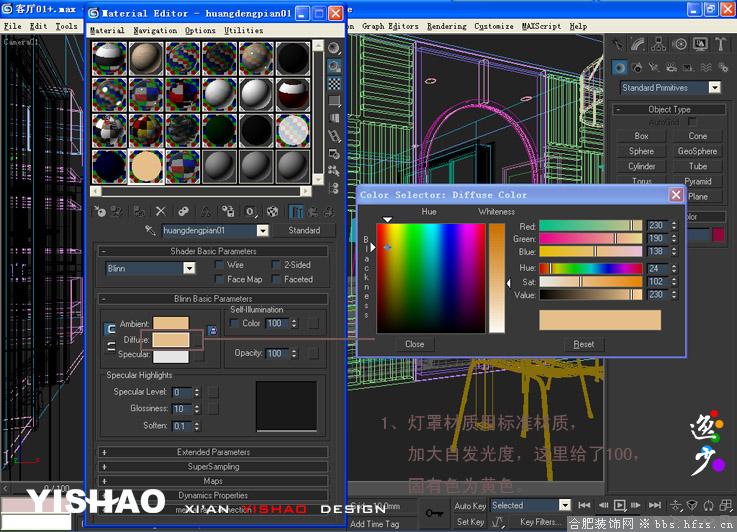Click the Set Keys key icon
The width and height of the screenshot is (737, 532).
tap(434, 513)
